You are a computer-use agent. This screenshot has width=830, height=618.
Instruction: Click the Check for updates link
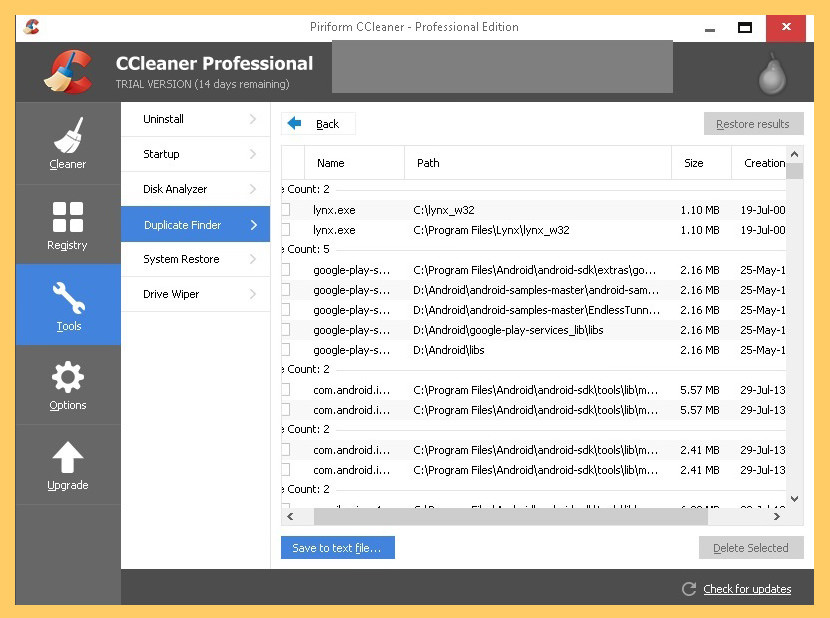[746, 589]
